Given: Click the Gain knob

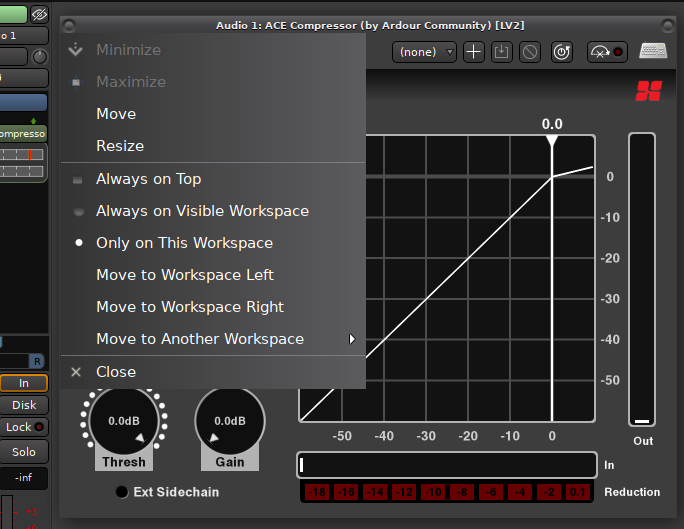Looking at the screenshot, I should (230, 421).
